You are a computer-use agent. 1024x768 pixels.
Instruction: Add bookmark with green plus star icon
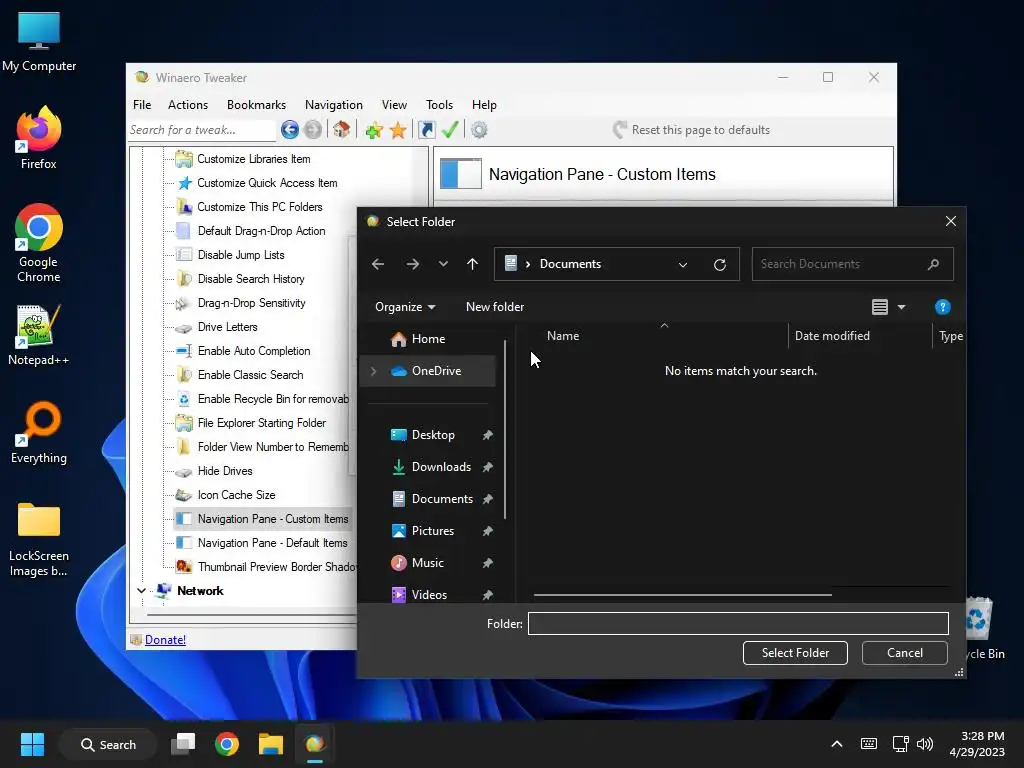tap(374, 130)
